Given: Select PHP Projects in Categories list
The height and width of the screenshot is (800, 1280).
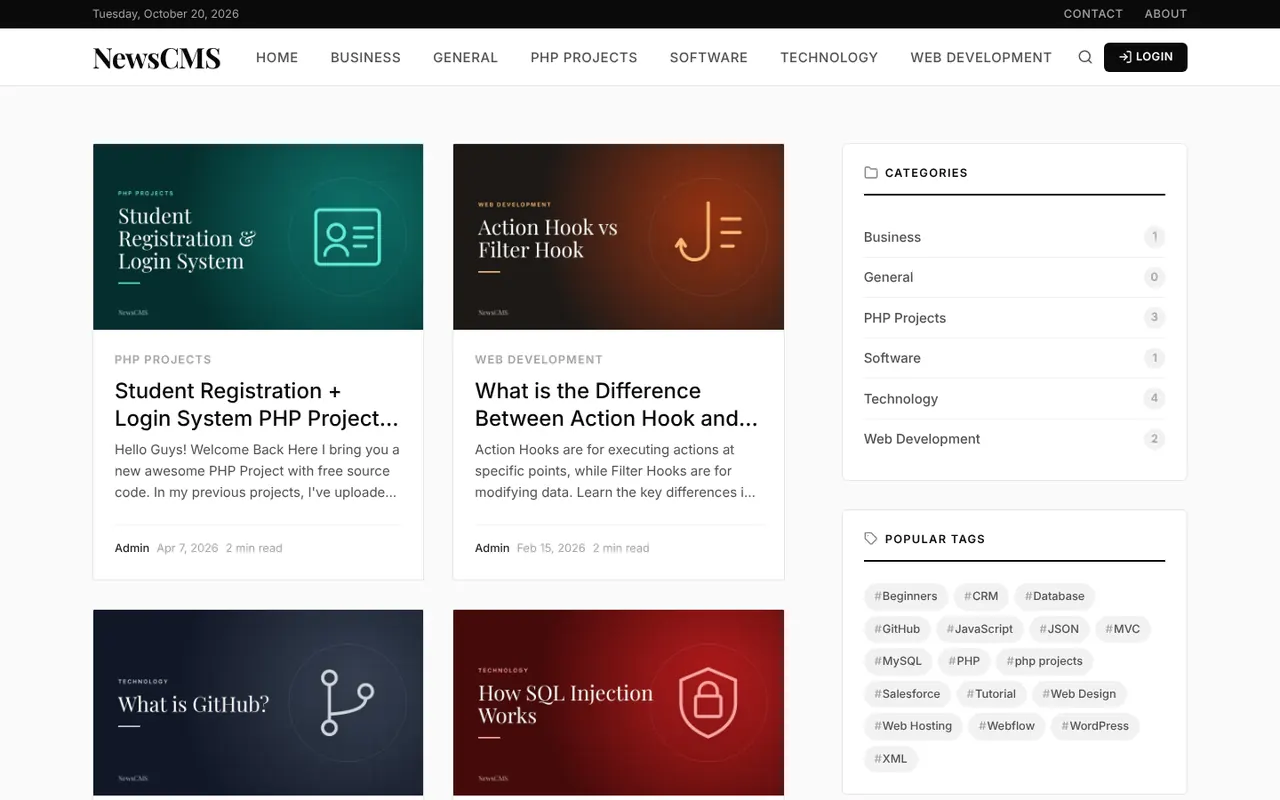Looking at the screenshot, I should pyautogui.click(x=1014, y=318).
